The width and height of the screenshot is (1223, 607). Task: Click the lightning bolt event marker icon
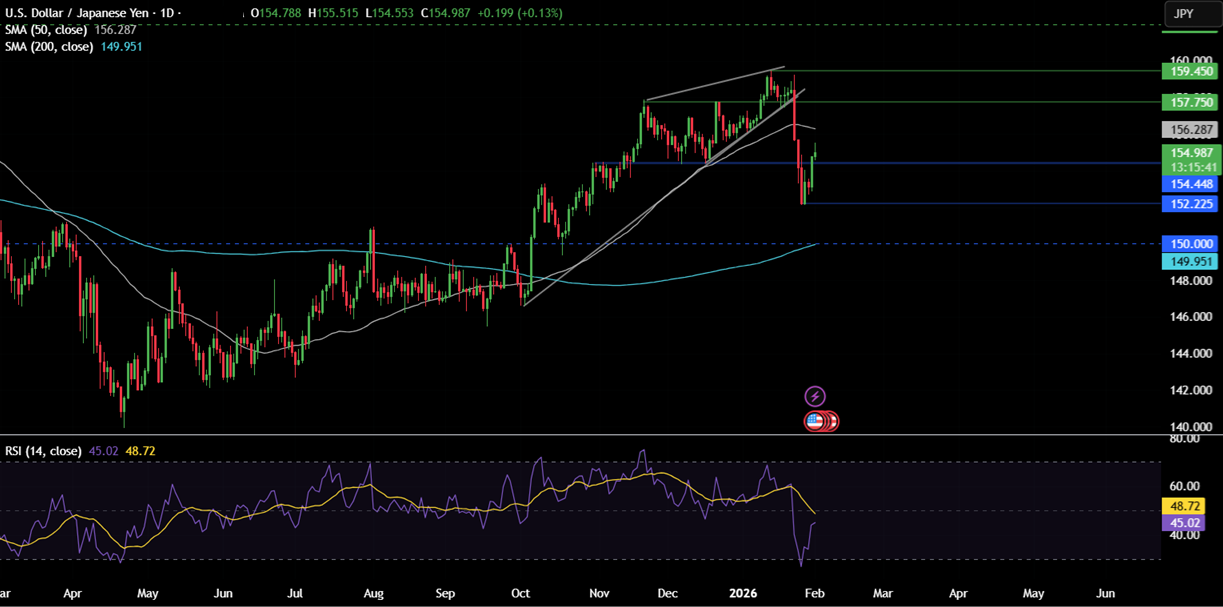(814, 395)
